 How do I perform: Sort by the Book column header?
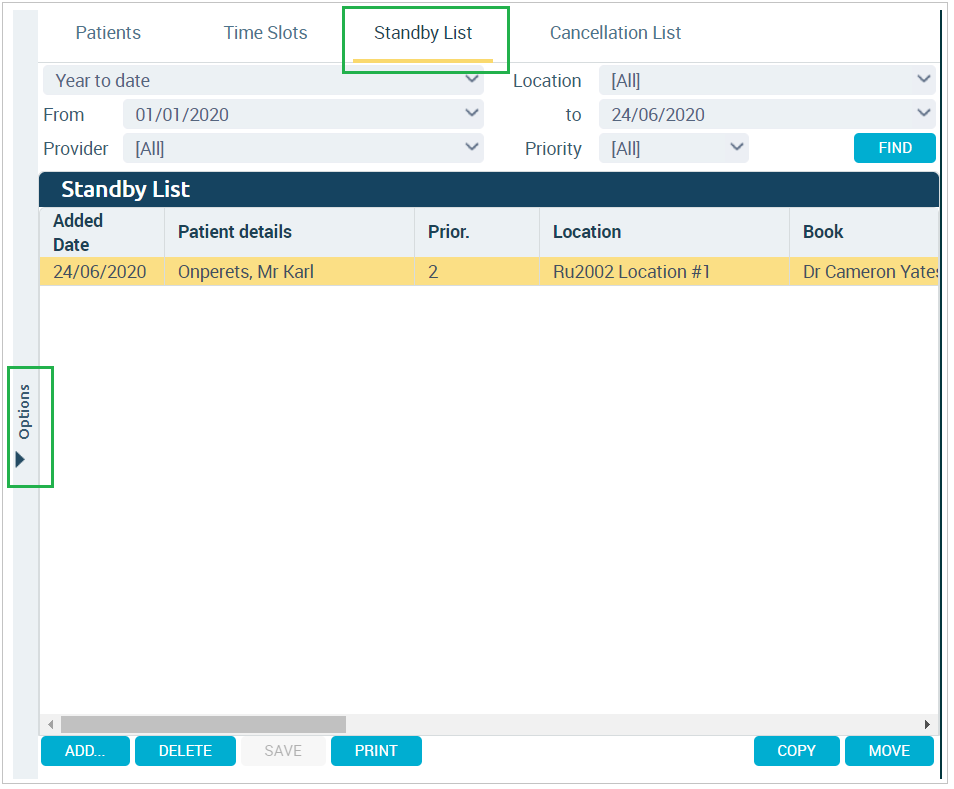pyautogui.click(x=864, y=232)
